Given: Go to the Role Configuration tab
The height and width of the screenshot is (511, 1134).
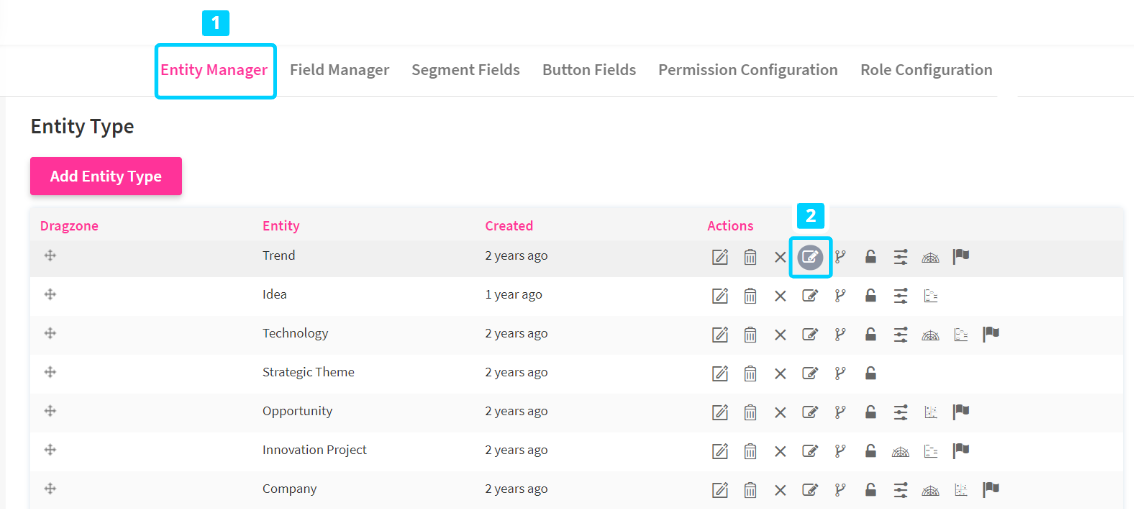Looking at the screenshot, I should (x=926, y=70).
